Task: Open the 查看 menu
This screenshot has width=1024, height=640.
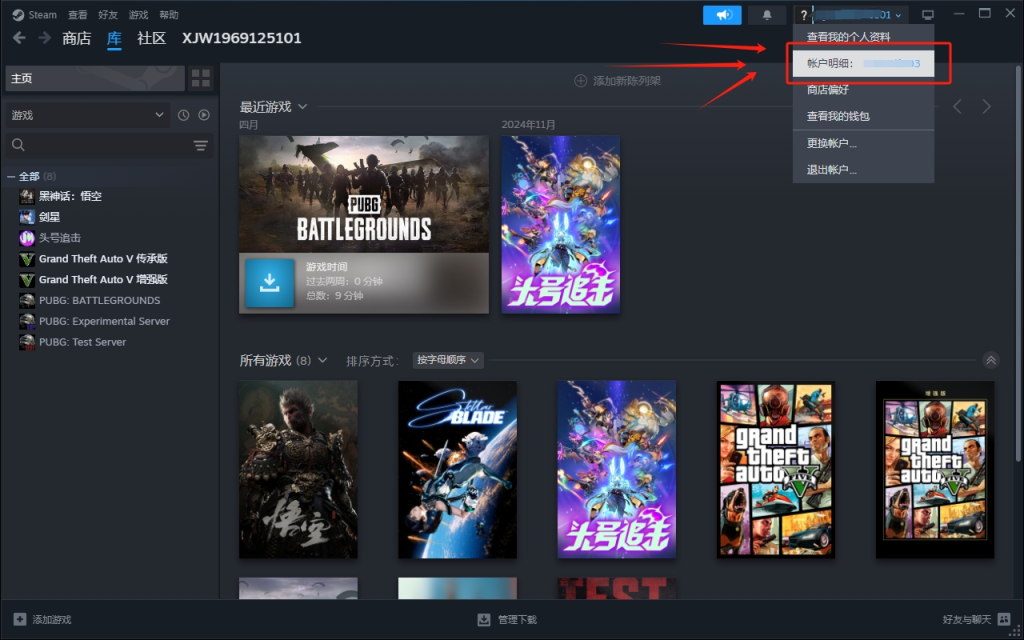Action: pos(78,14)
